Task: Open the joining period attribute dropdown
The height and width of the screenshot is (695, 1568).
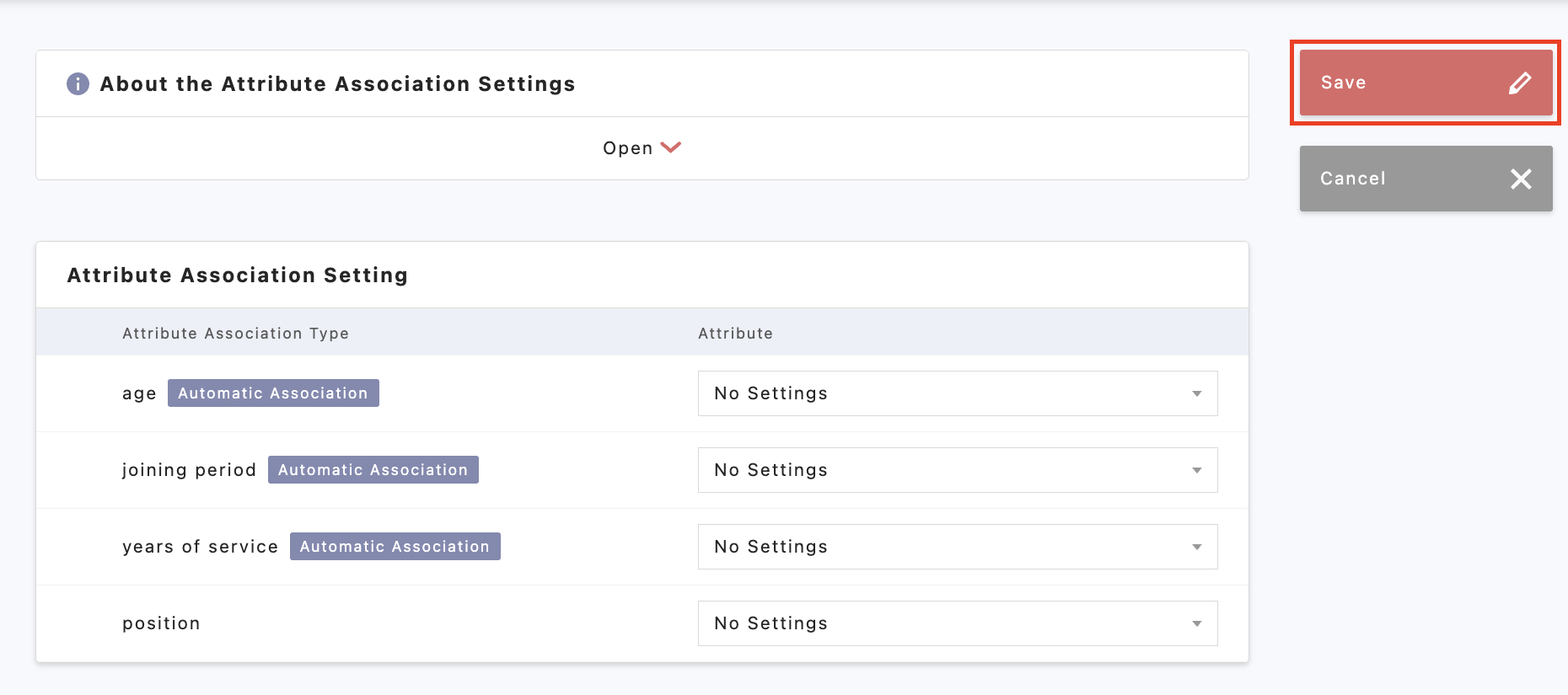Action: pos(957,470)
